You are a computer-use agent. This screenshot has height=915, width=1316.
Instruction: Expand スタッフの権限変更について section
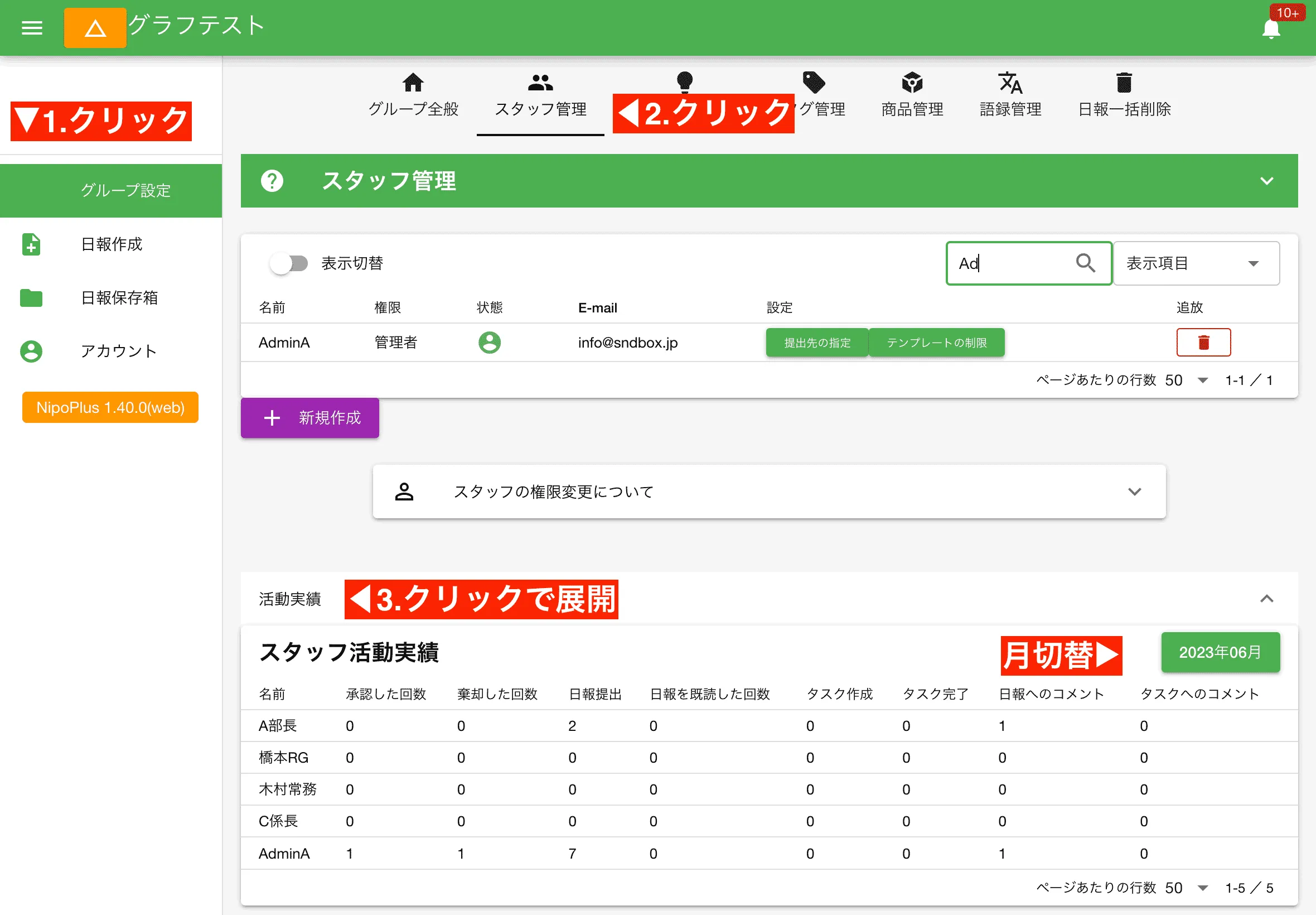tap(1134, 492)
